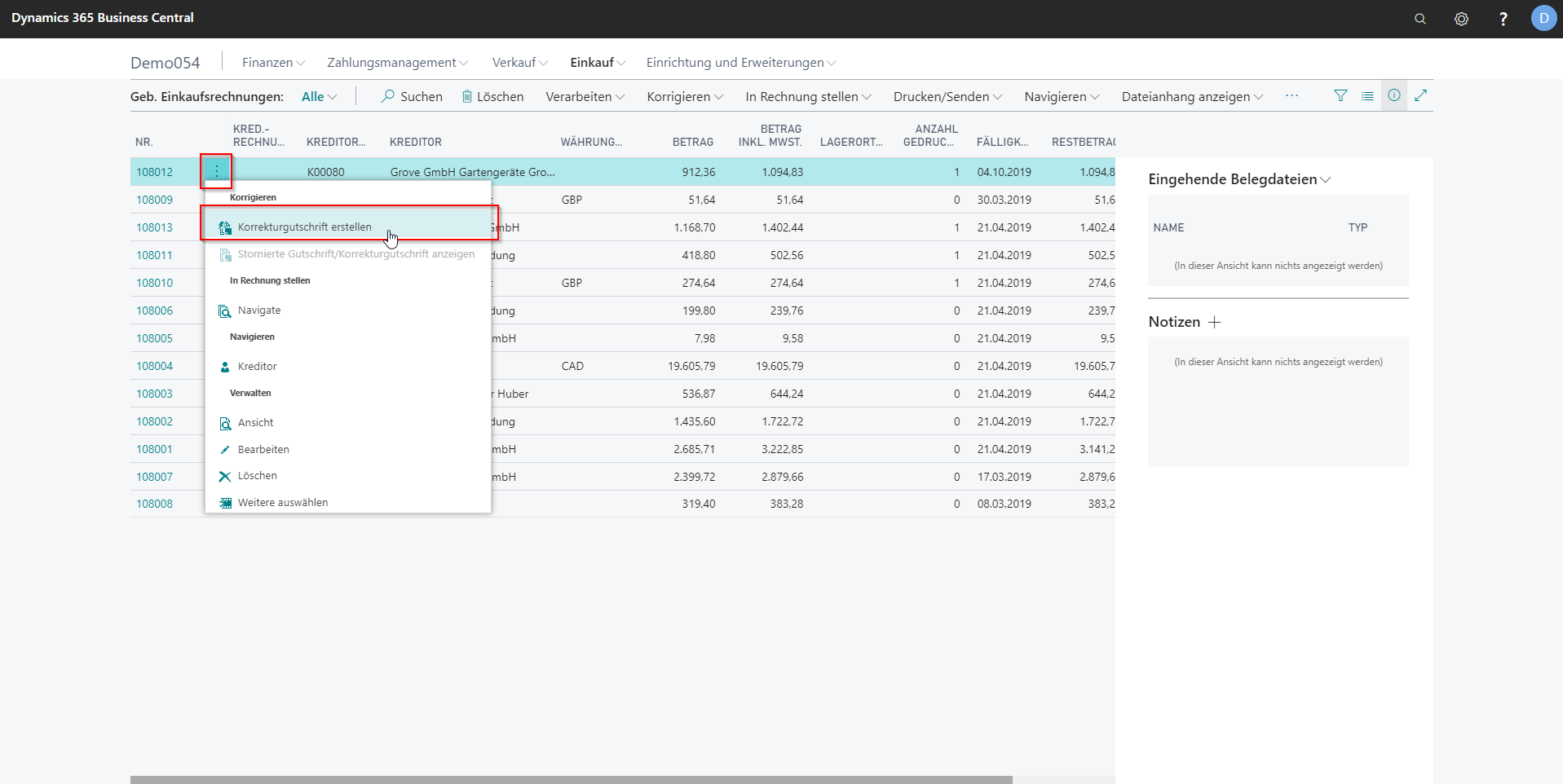Open invoice 108004 link
Image resolution: width=1563 pixels, height=784 pixels.
154,366
